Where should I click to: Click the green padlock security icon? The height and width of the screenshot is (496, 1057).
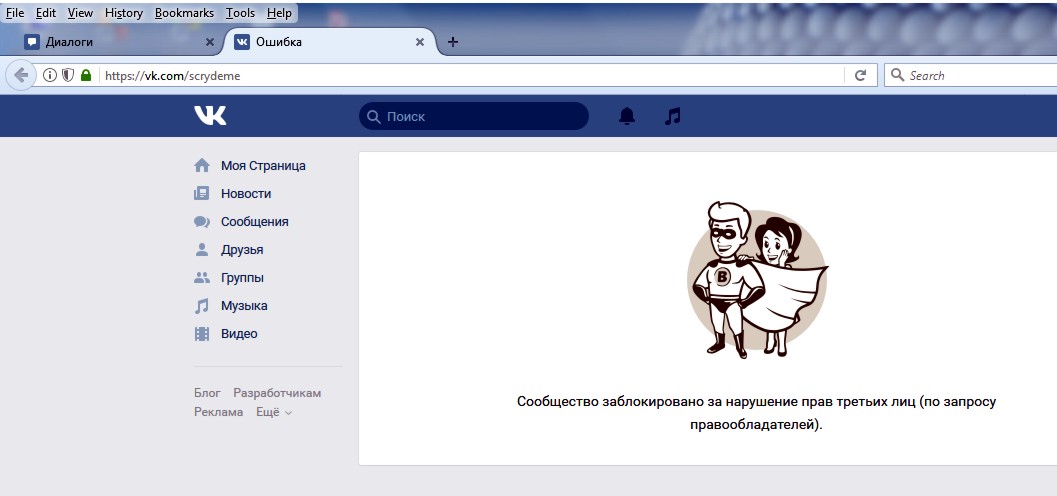(x=86, y=75)
